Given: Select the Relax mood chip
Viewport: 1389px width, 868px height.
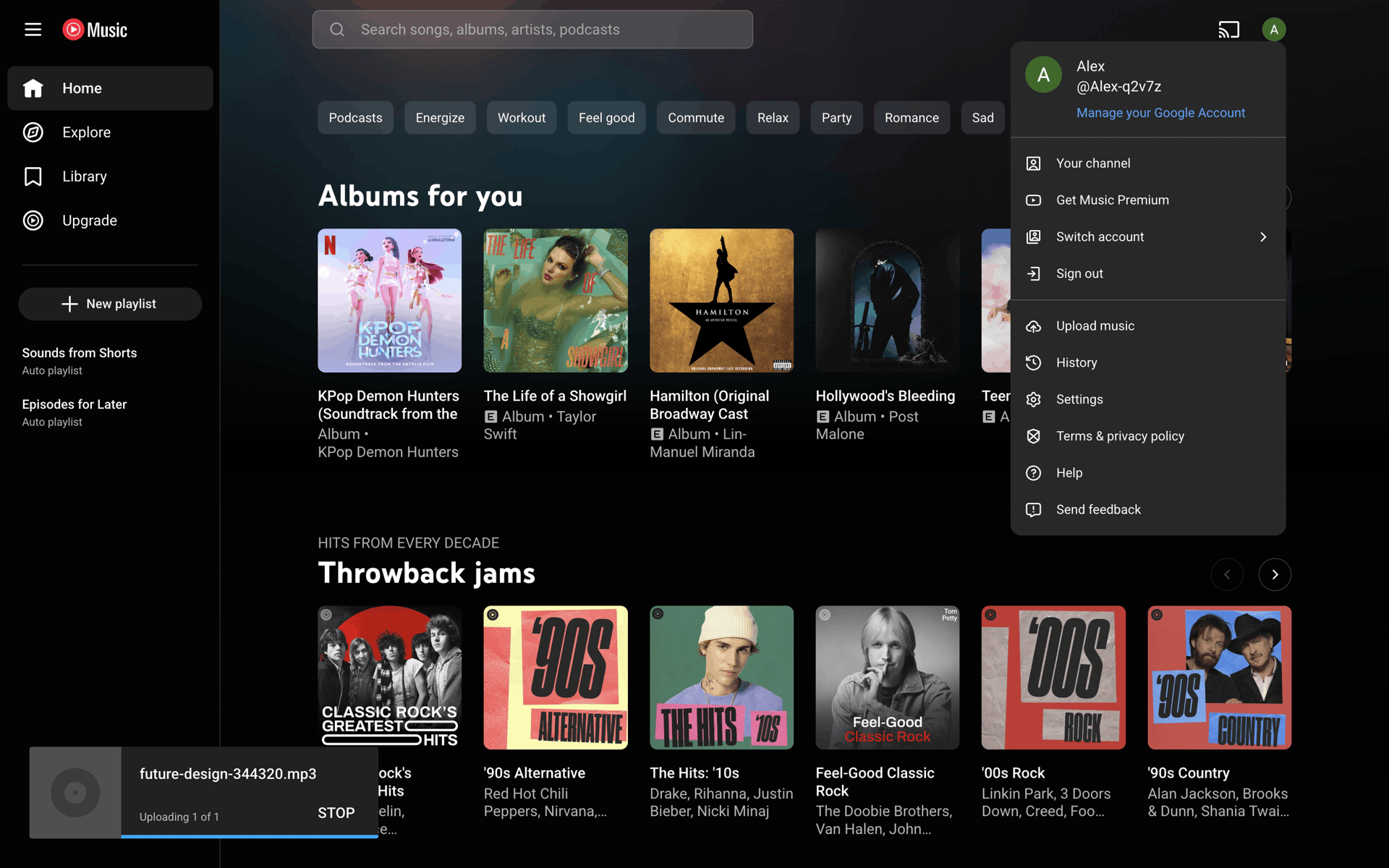Looking at the screenshot, I should pos(773,118).
